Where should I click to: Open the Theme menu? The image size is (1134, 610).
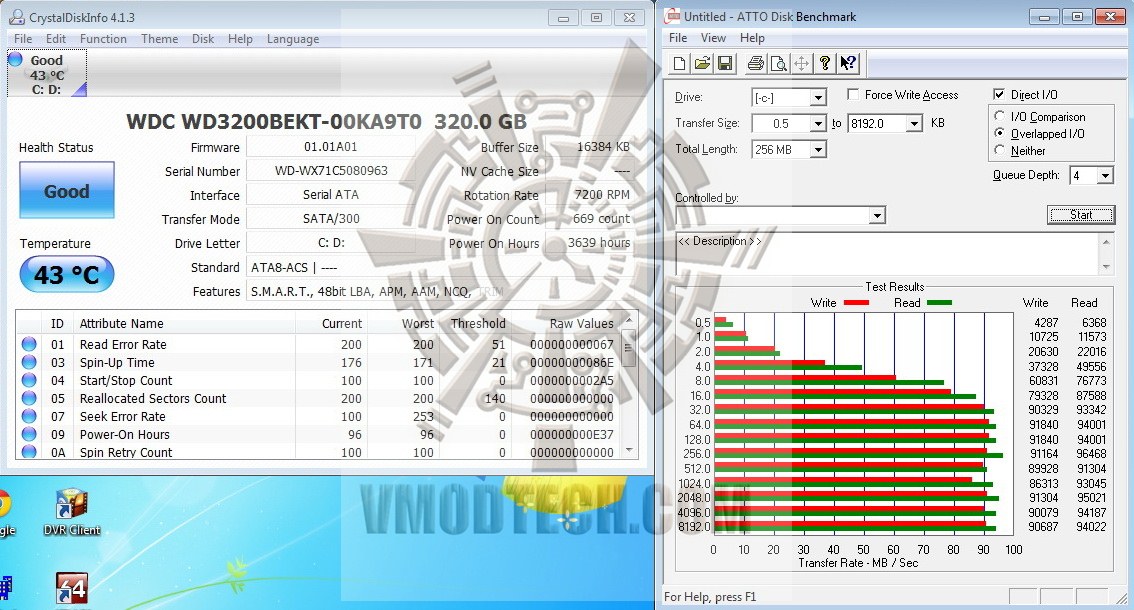[x=160, y=38]
